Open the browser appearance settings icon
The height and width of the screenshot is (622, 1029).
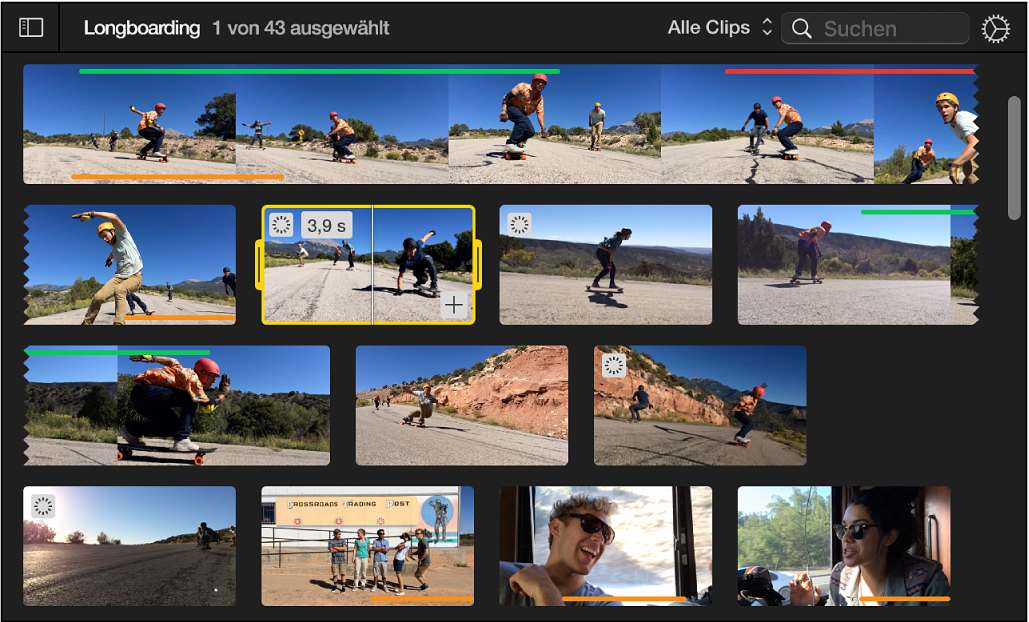pyautogui.click(x=996, y=29)
